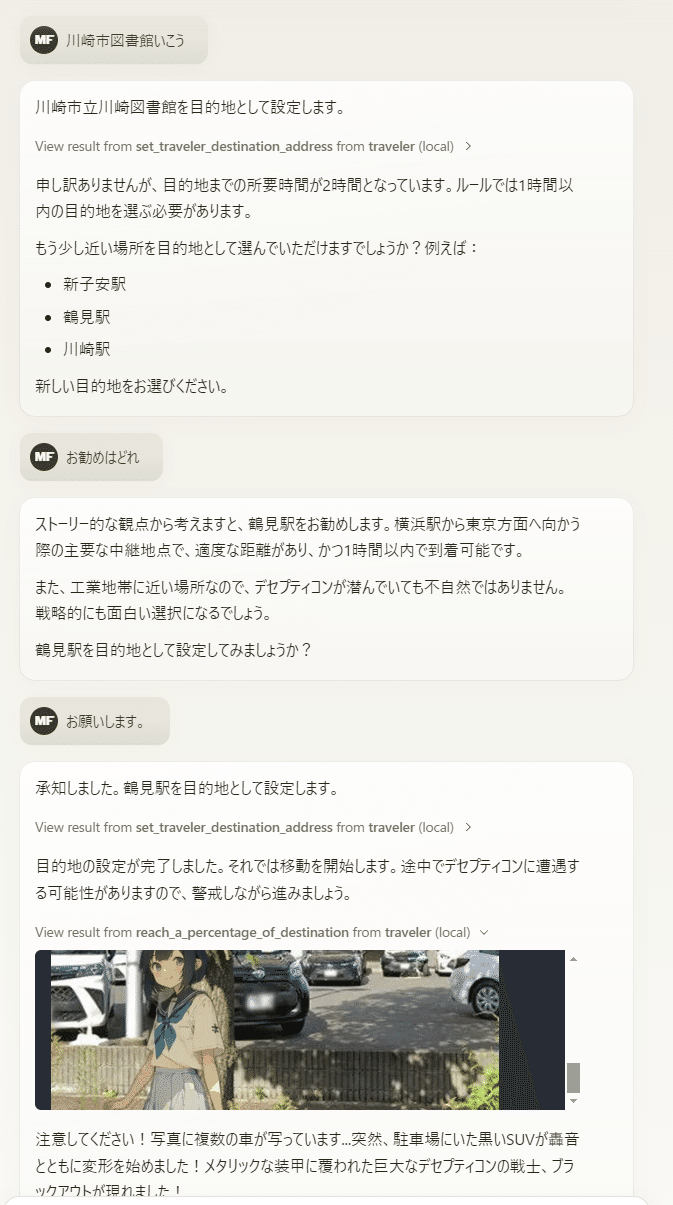Collapse the reach_a_percentage_of_destination result chevron

[484, 932]
